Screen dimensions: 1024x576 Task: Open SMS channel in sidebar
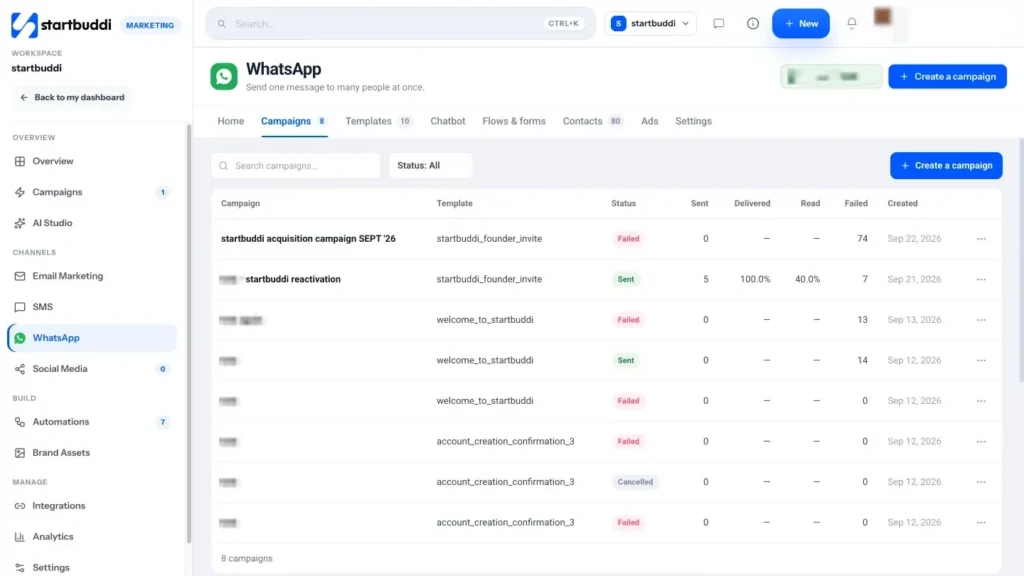click(92, 307)
